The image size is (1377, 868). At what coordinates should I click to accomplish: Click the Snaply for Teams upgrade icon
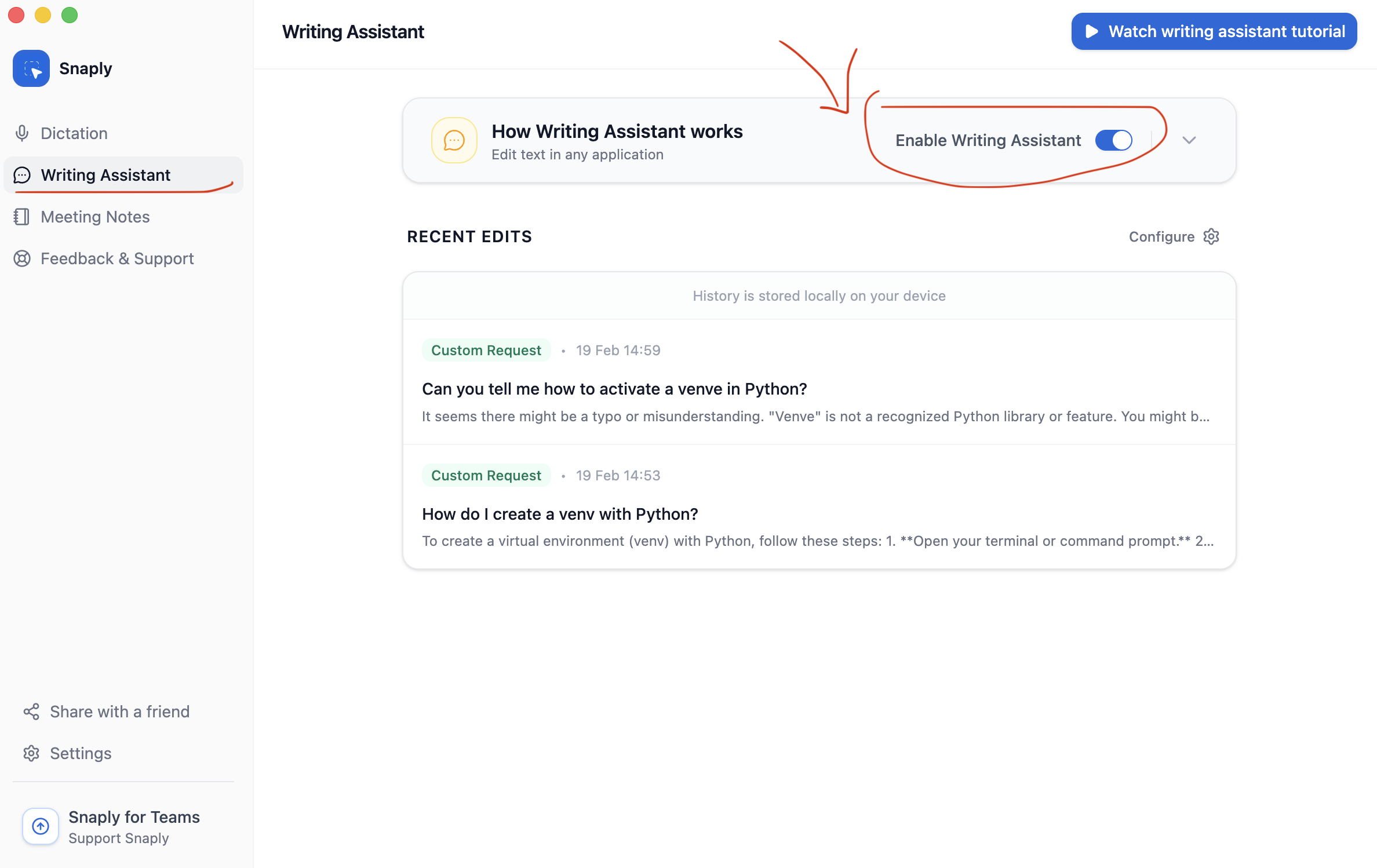[x=40, y=826]
